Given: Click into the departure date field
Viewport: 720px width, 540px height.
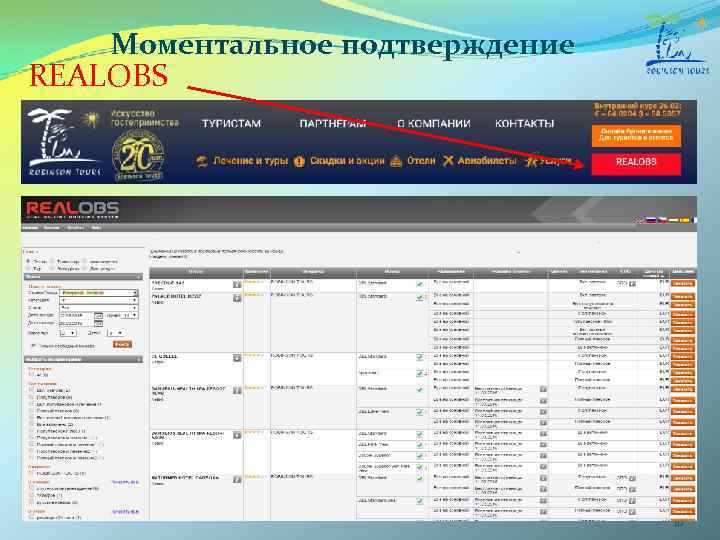Looking at the screenshot, I should pos(77,324).
